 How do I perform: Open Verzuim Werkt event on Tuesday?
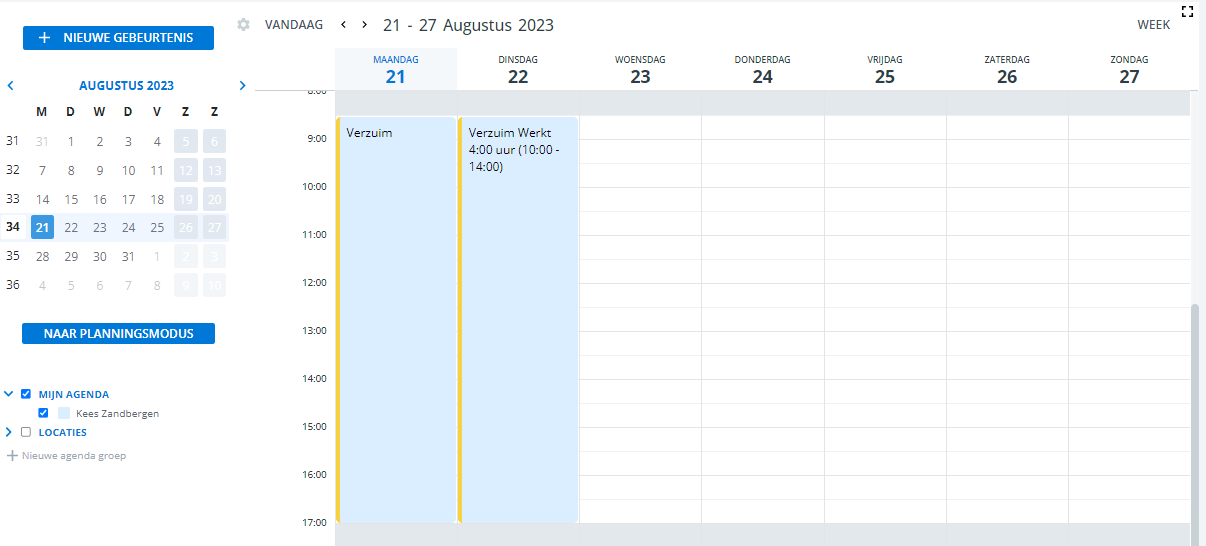click(x=519, y=320)
